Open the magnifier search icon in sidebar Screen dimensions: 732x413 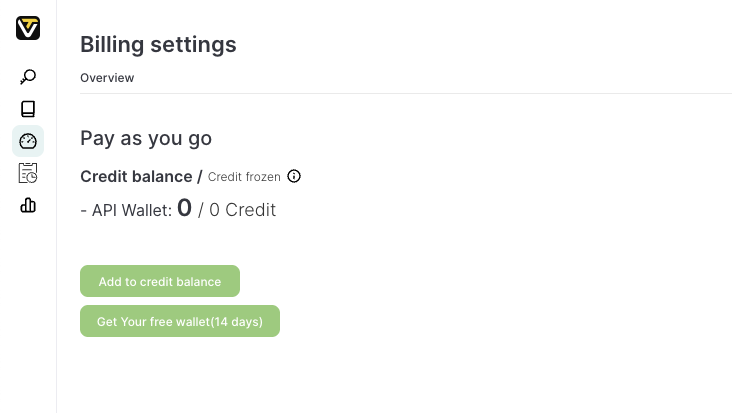coord(28,77)
